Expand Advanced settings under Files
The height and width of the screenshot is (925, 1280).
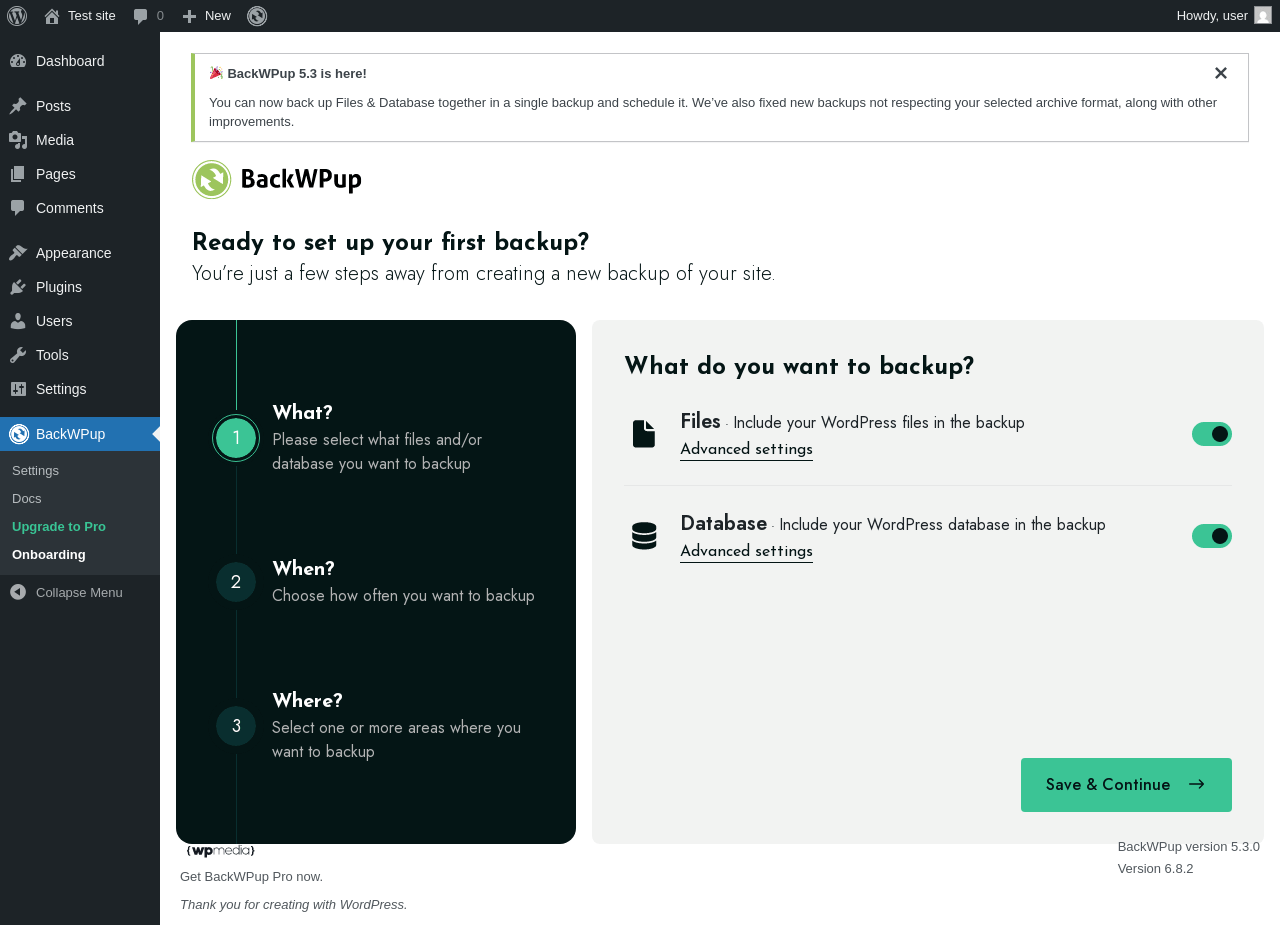point(746,449)
